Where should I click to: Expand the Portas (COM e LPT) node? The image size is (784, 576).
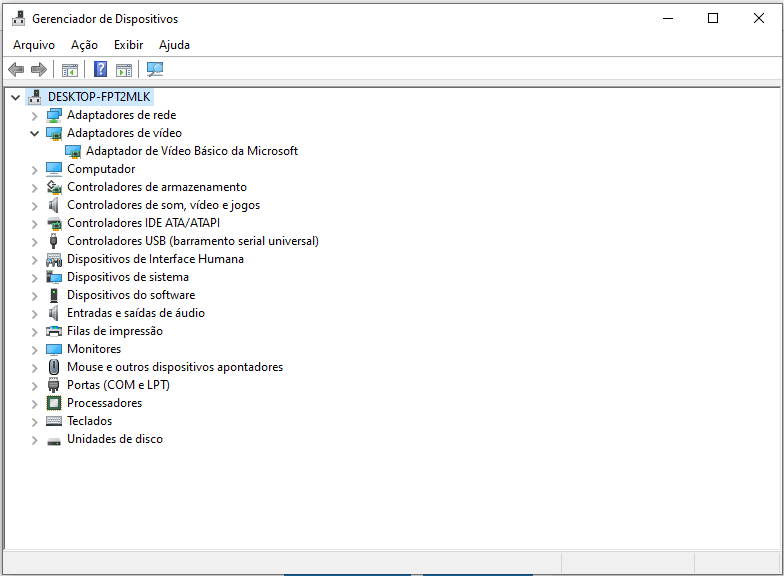34,386
